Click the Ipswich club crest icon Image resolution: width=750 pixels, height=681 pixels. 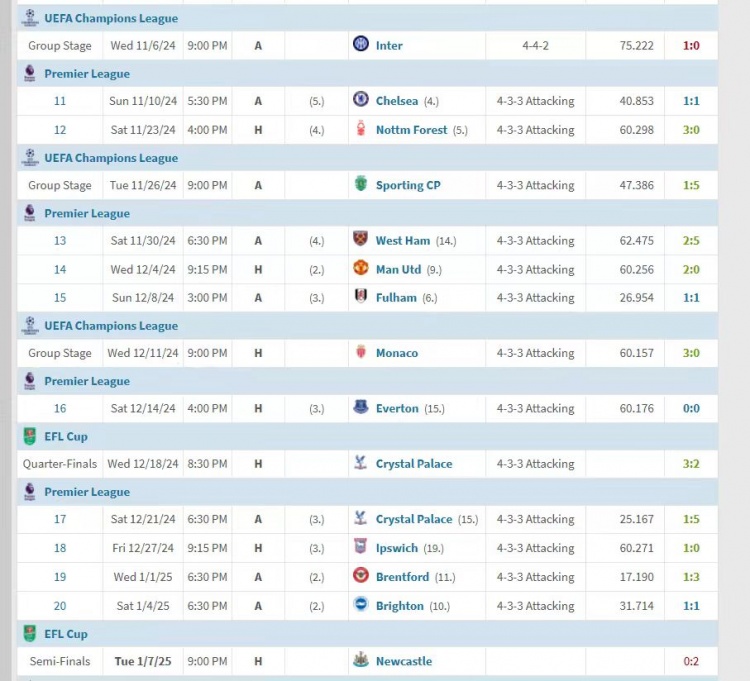pos(361,547)
